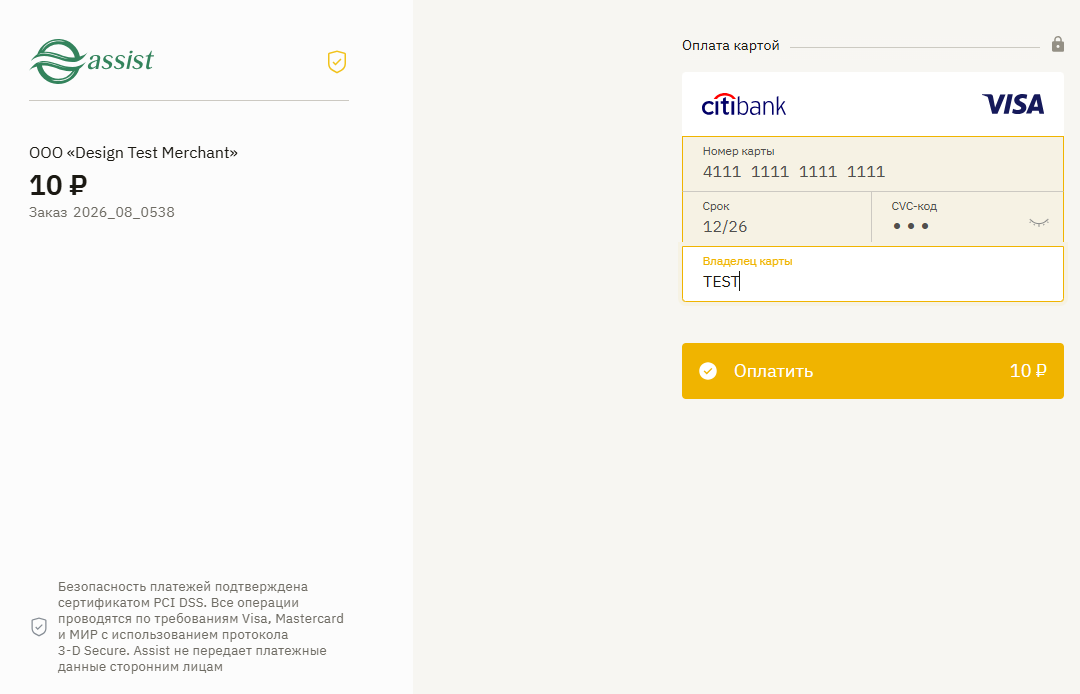Show the CVC code with eye icon
Screen dimensions: 1080x694
[1039, 222]
